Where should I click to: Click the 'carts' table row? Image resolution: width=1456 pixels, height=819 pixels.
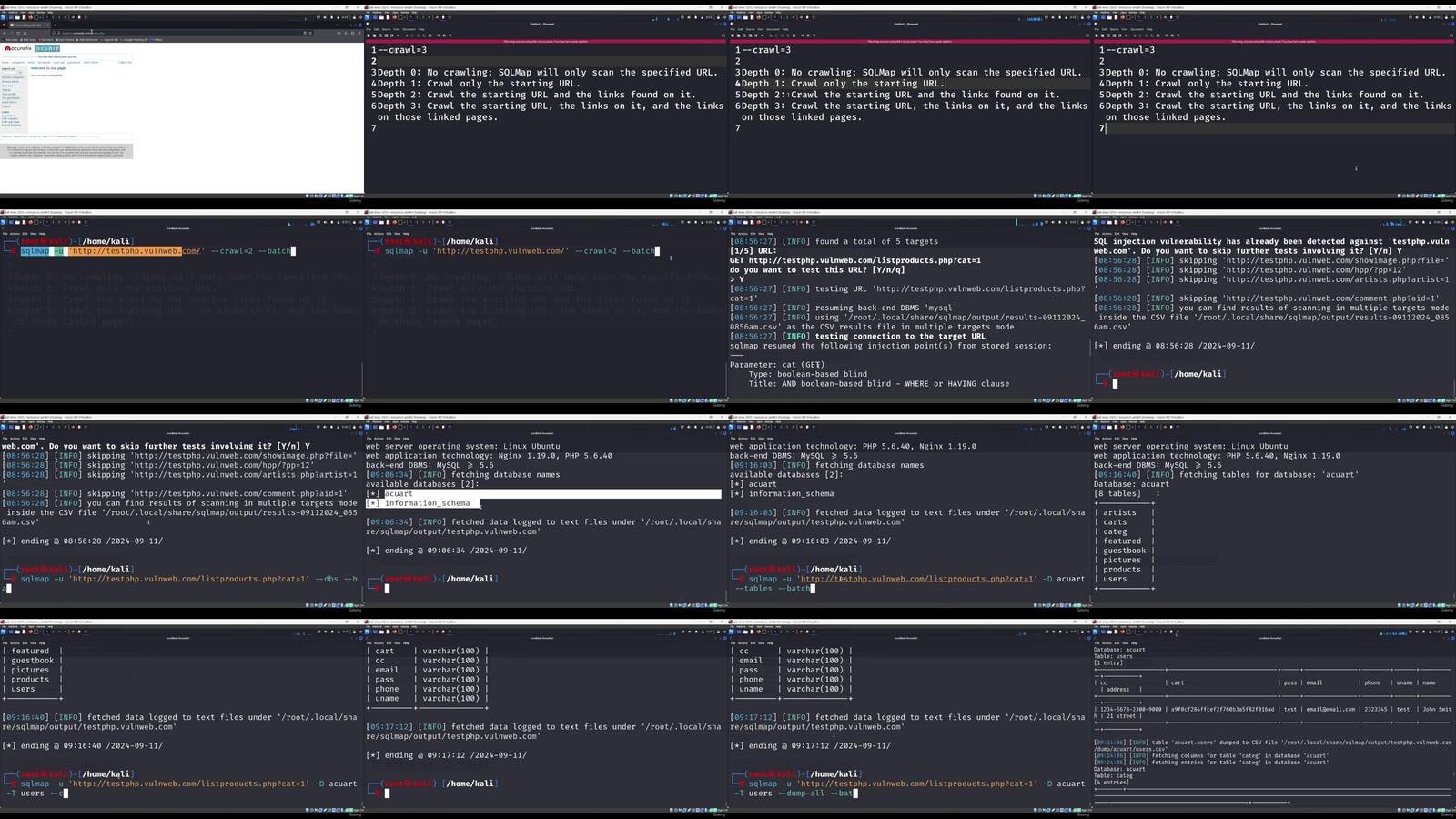click(x=1125, y=522)
